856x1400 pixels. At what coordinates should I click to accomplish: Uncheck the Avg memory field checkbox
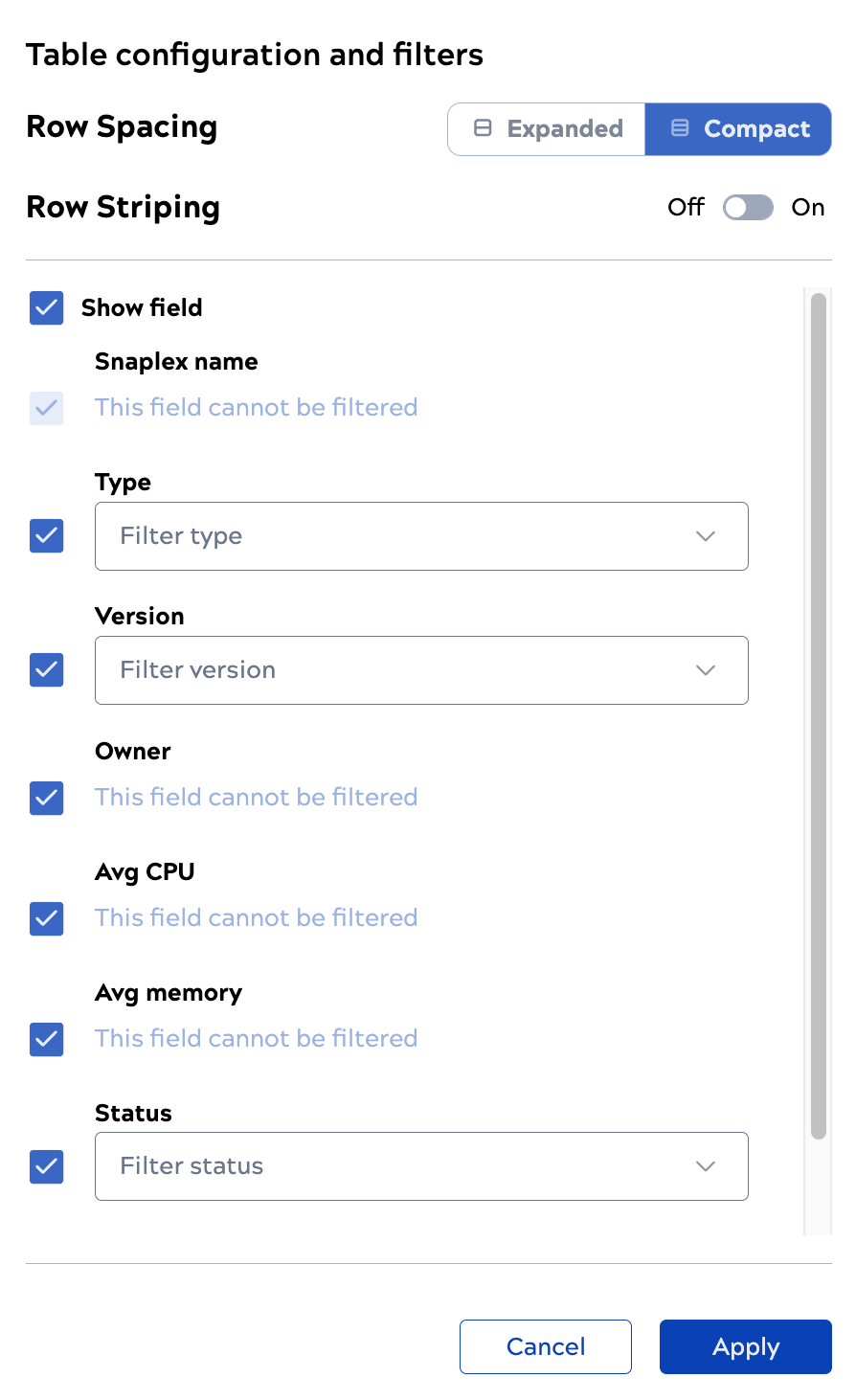click(47, 1039)
